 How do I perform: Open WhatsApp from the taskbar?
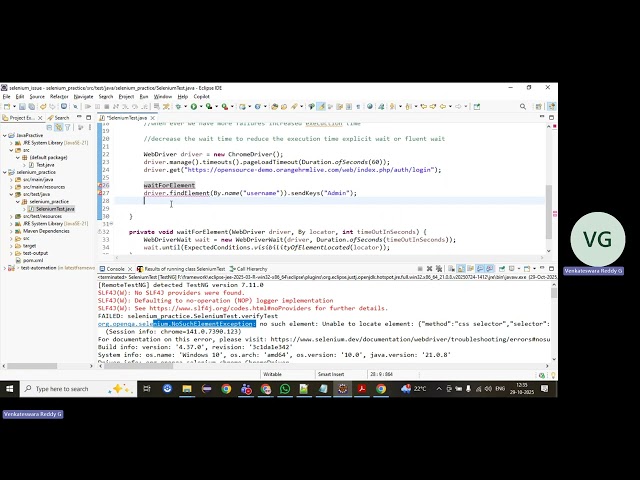coord(285,389)
